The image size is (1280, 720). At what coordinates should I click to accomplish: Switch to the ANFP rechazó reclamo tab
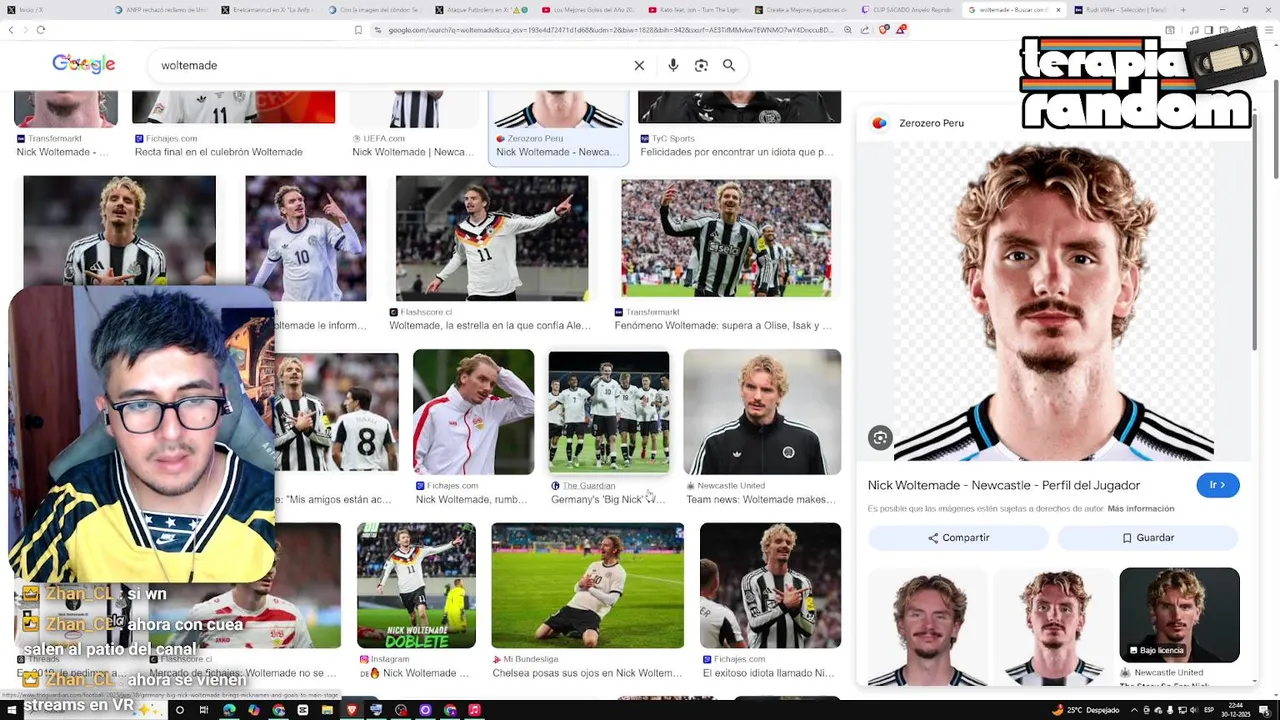[160, 10]
